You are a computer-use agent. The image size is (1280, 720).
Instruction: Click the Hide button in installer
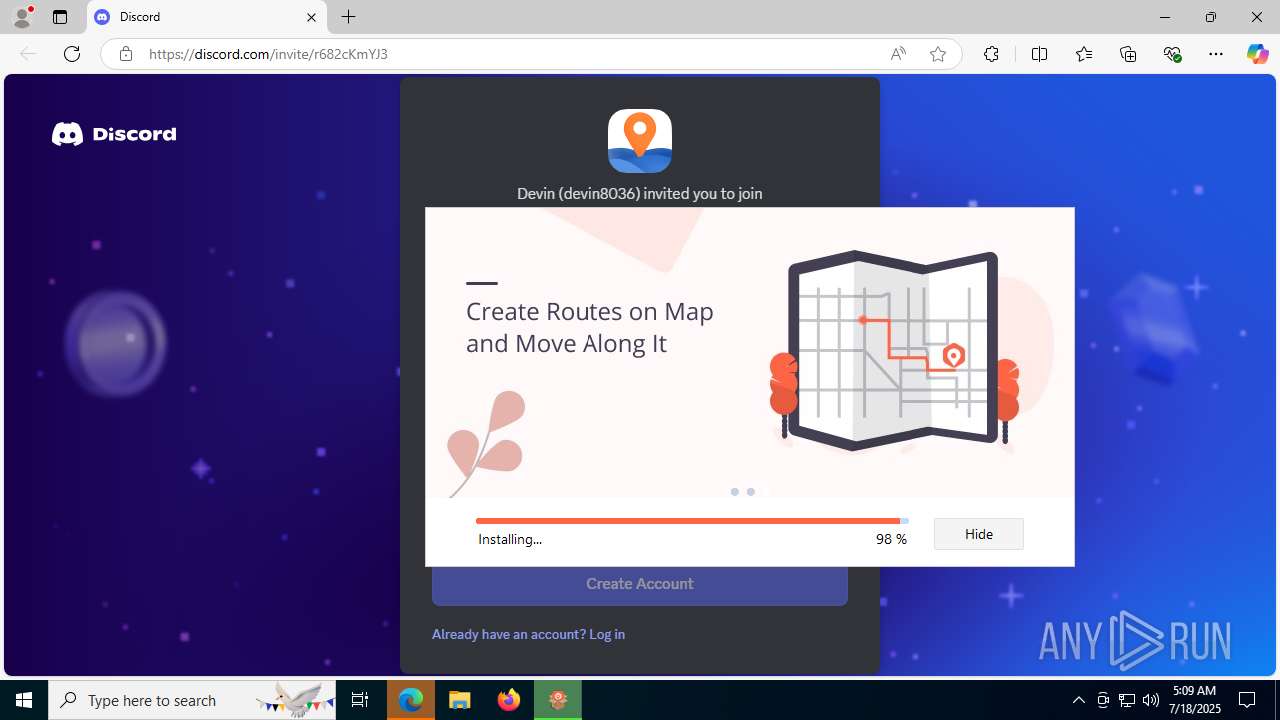pyautogui.click(x=978, y=534)
